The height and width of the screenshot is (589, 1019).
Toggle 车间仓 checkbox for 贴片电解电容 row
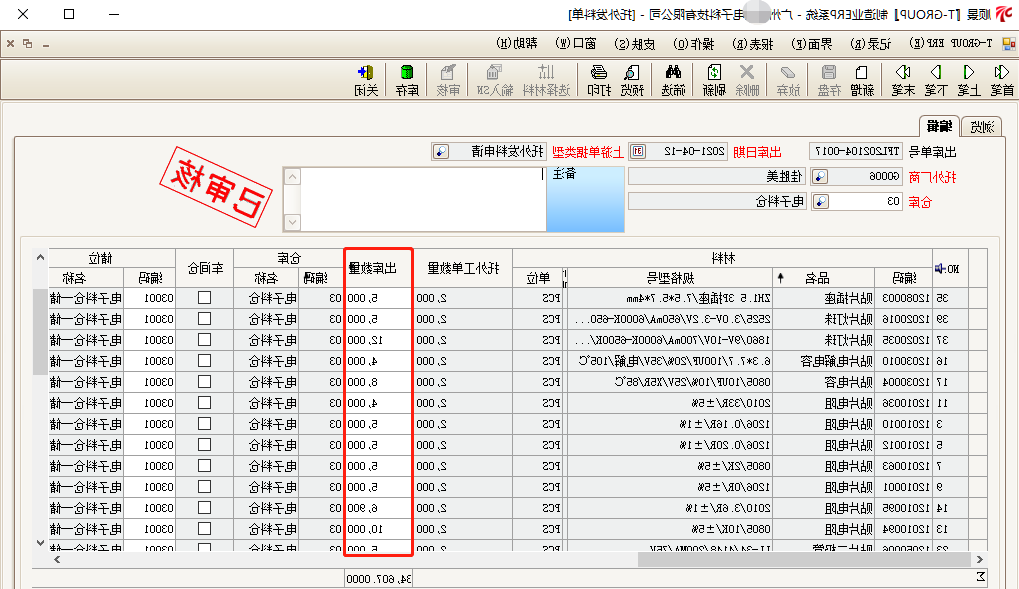pos(204,360)
